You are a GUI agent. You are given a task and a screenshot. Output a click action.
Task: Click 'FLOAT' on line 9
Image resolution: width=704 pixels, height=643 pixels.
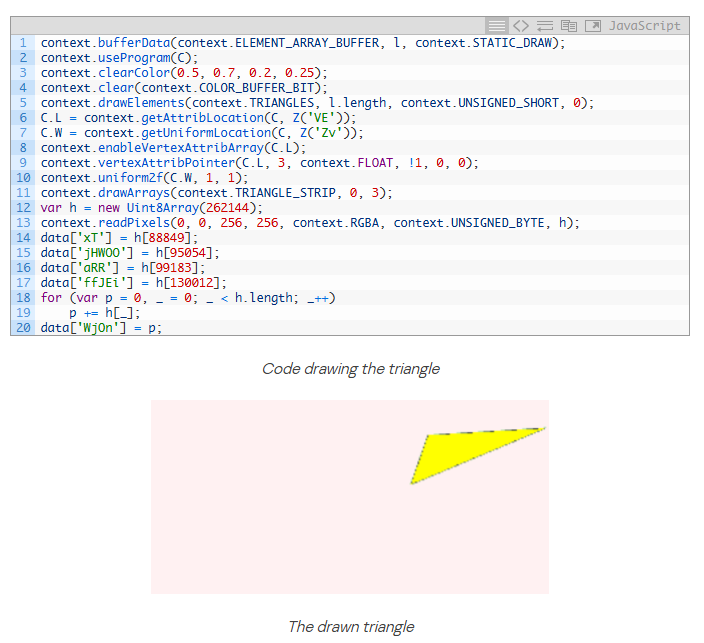(x=375, y=163)
